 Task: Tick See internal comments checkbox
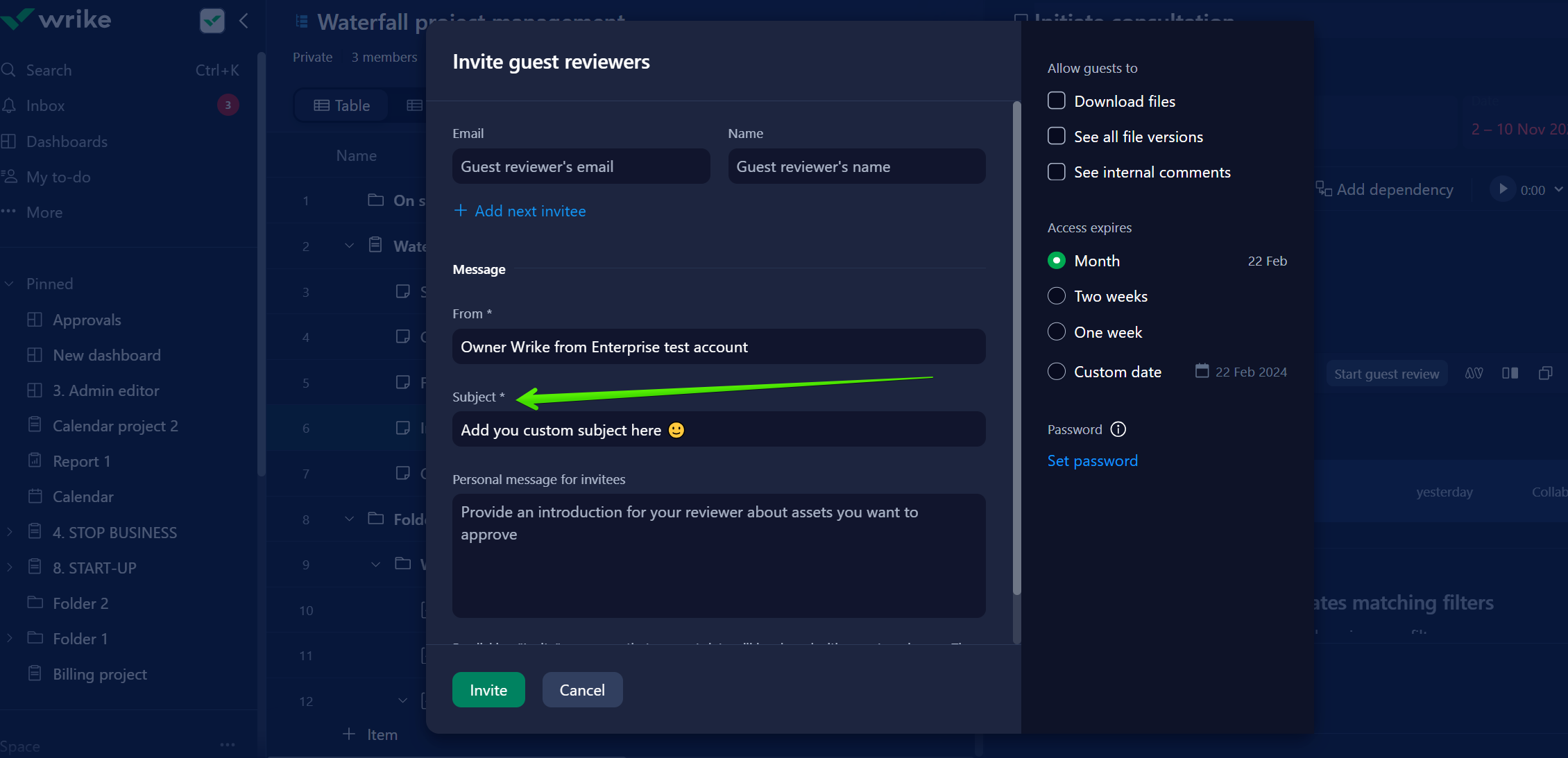1056,172
